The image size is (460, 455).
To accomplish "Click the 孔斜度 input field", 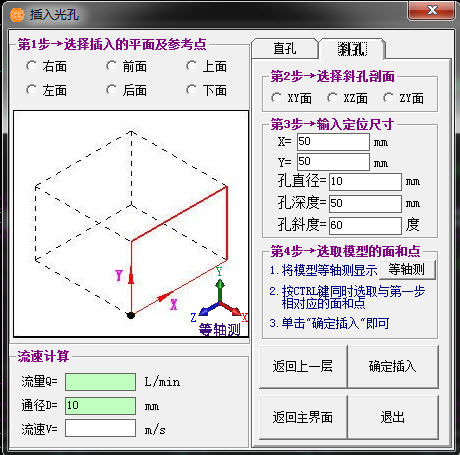I will (365, 226).
